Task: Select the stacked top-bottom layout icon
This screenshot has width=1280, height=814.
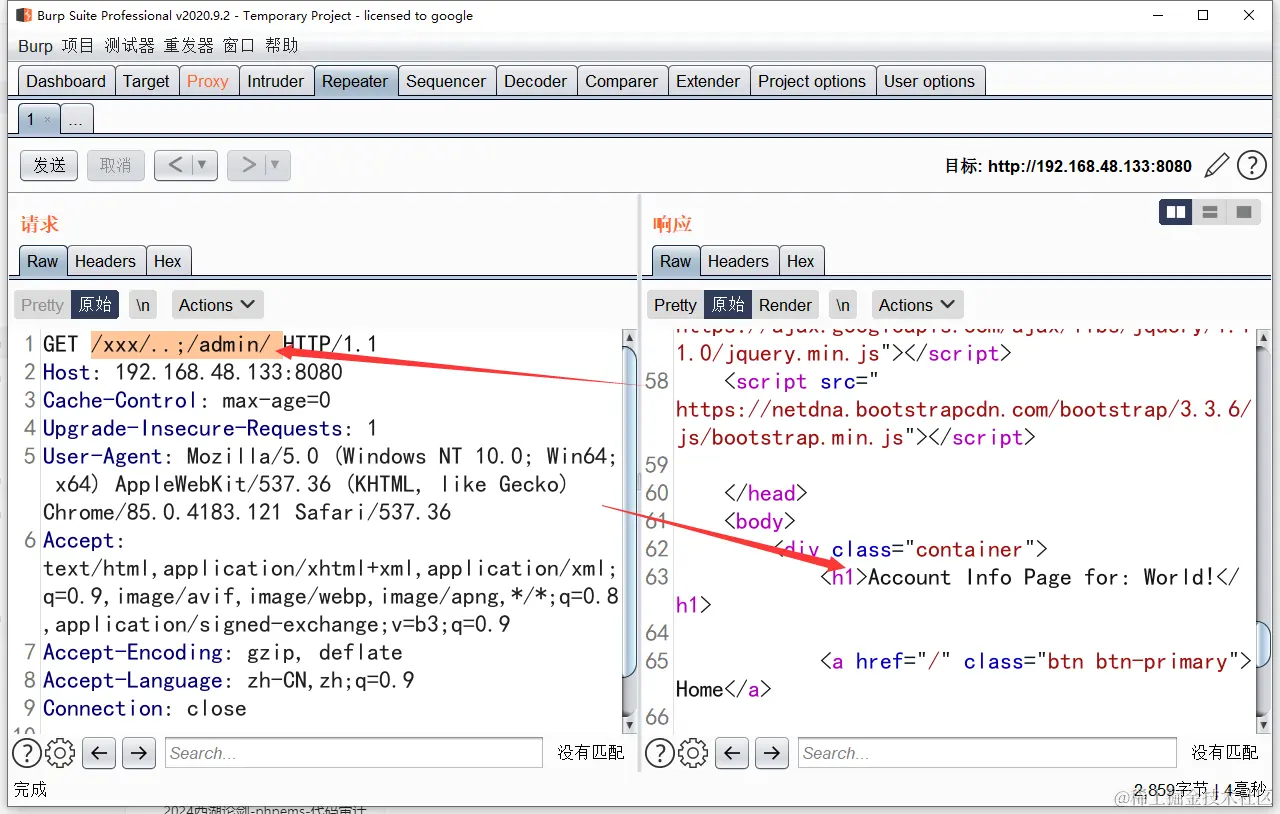Action: click(1210, 212)
